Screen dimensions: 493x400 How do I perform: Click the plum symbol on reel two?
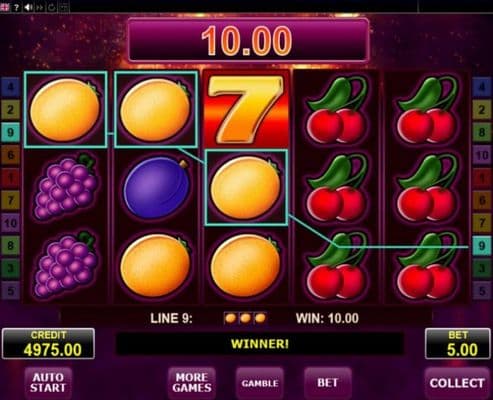tap(156, 188)
